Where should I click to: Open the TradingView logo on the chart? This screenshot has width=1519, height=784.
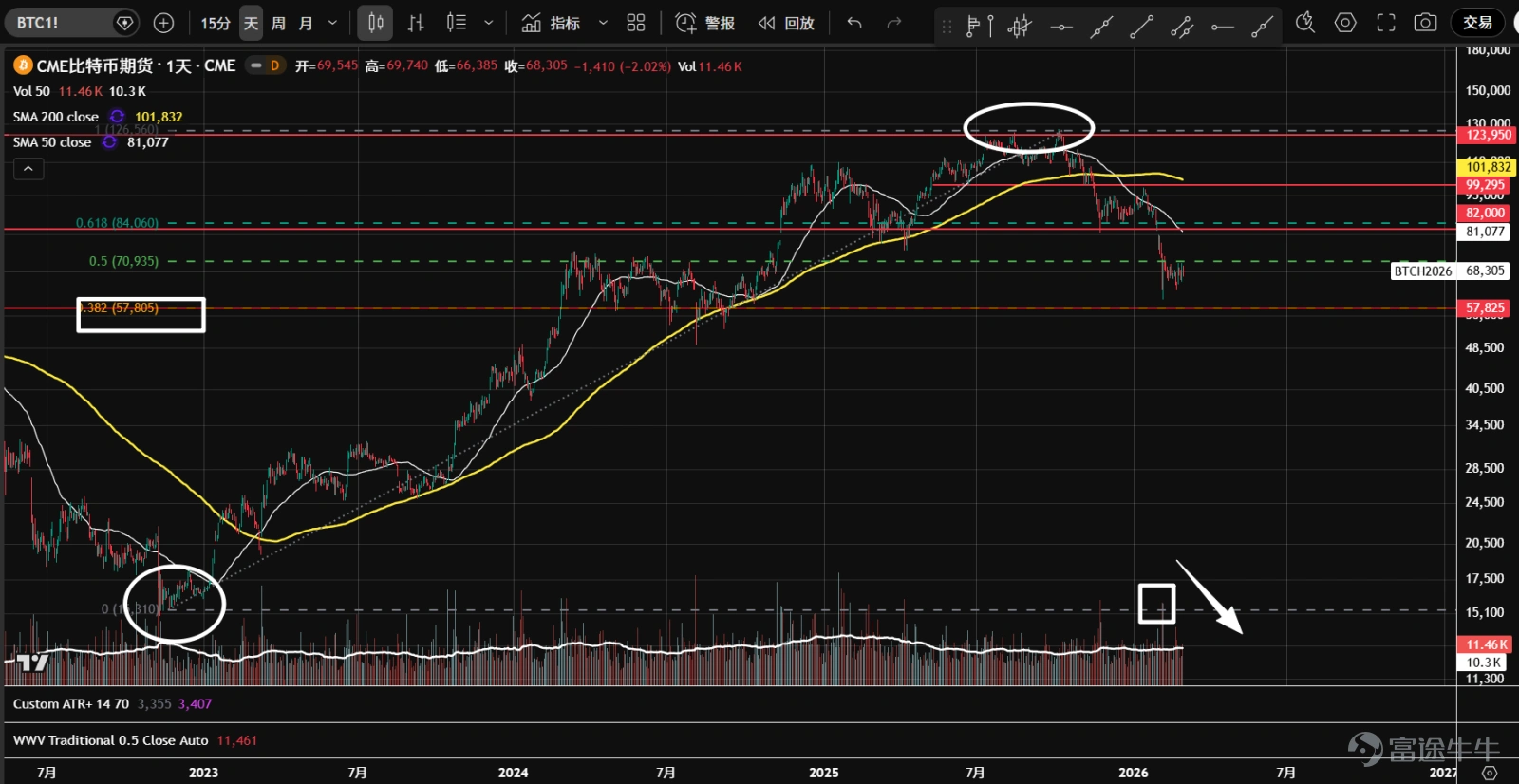tap(33, 663)
